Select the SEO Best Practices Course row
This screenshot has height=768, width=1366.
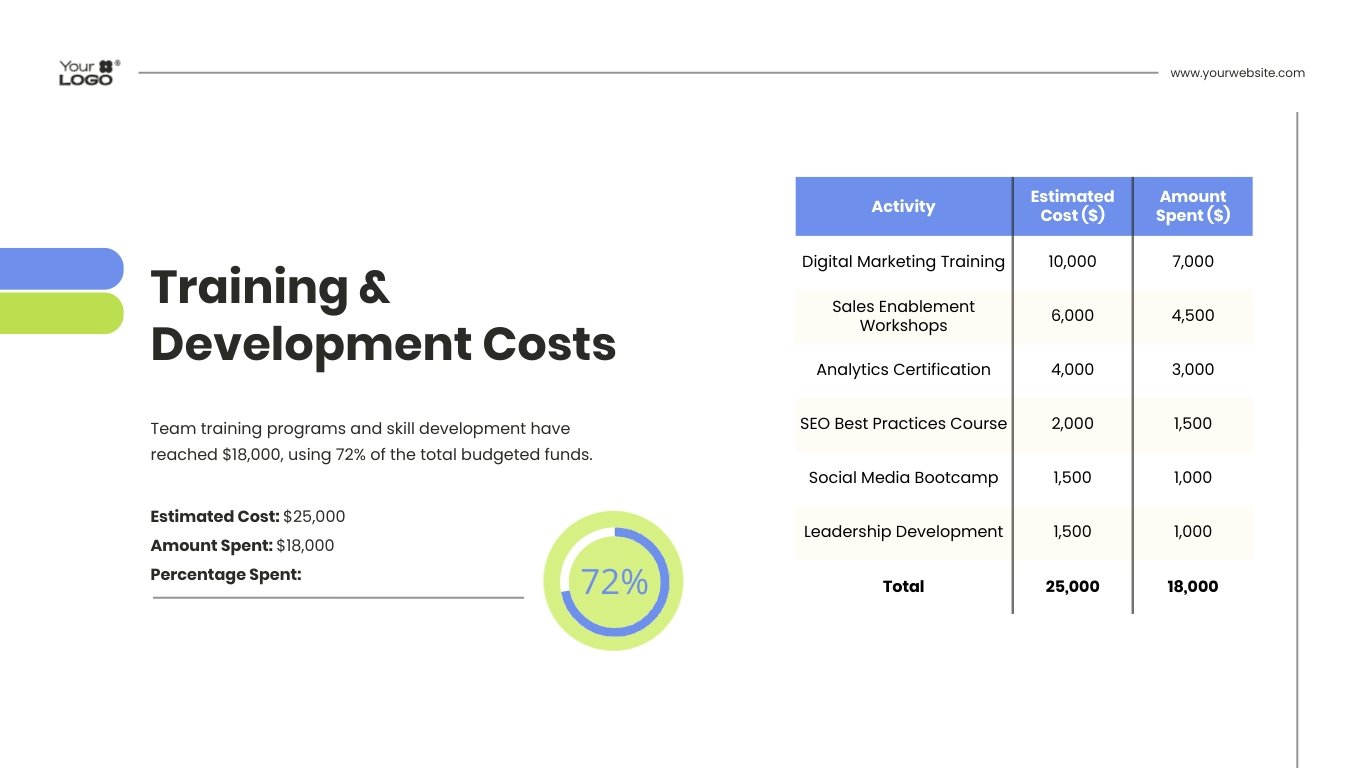(x=903, y=423)
